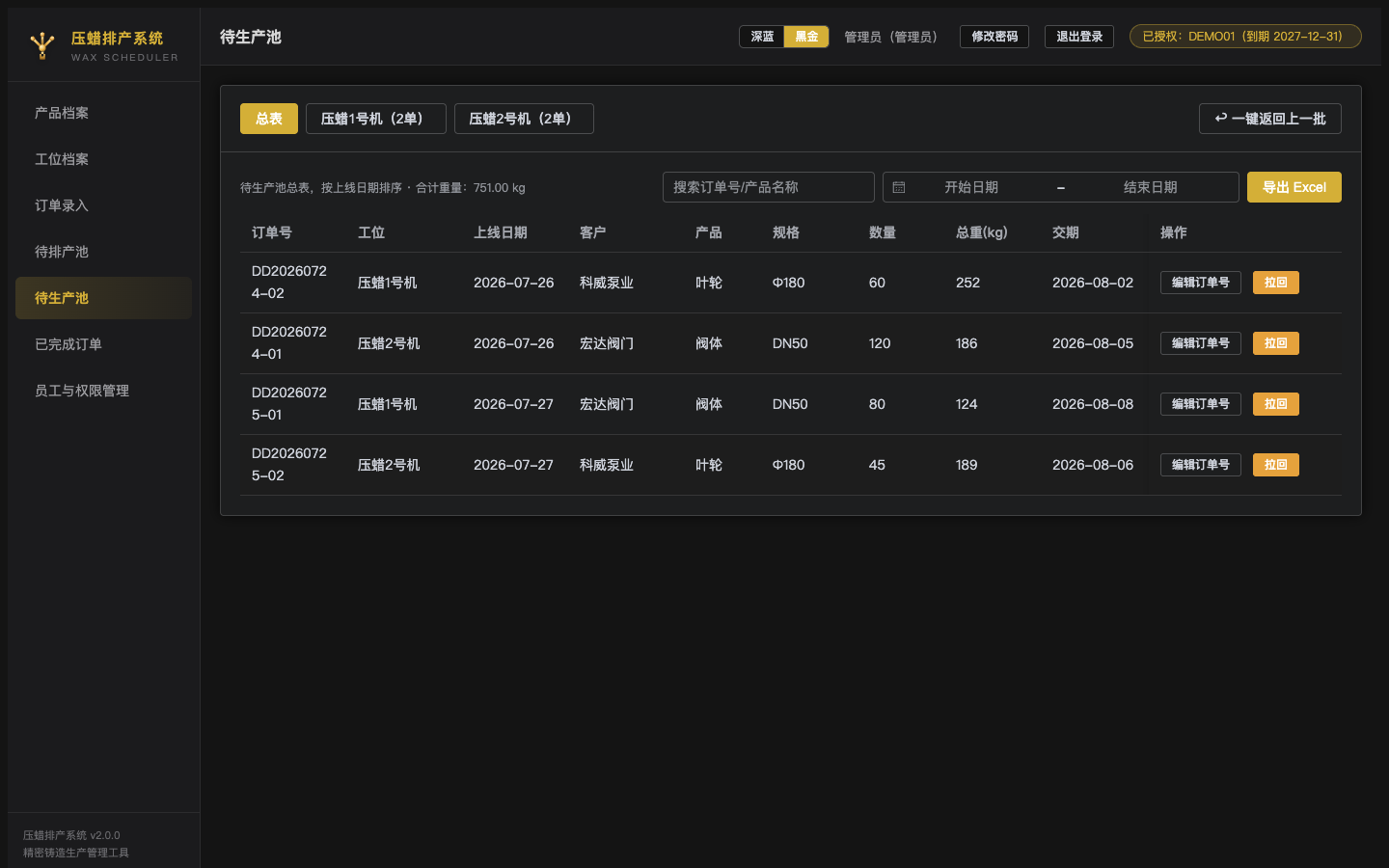Viewport: 1389px width, 868px height.
Task: Open 产品档案 in the sidebar
Action: click(103, 113)
